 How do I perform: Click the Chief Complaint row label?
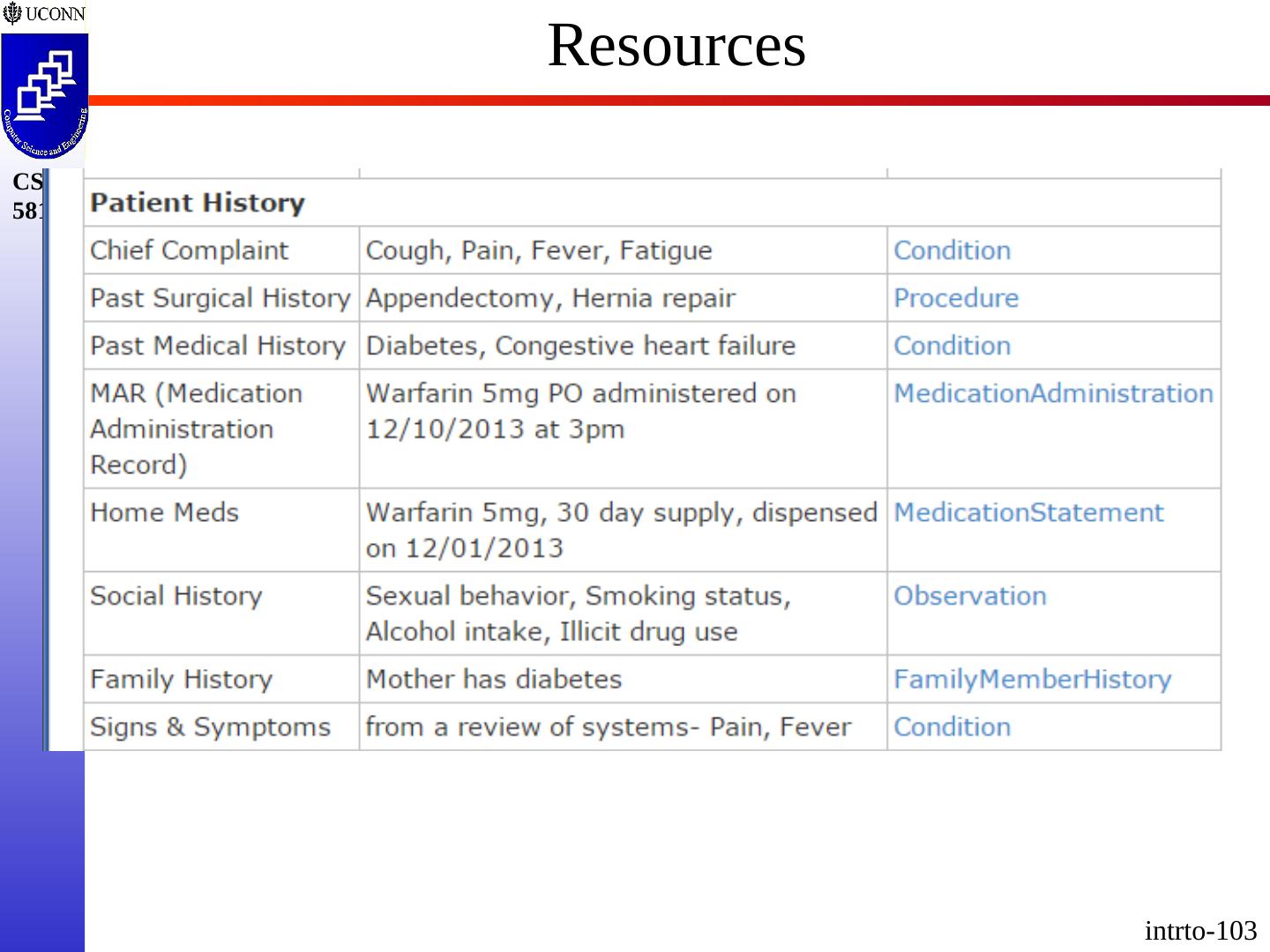point(189,250)
